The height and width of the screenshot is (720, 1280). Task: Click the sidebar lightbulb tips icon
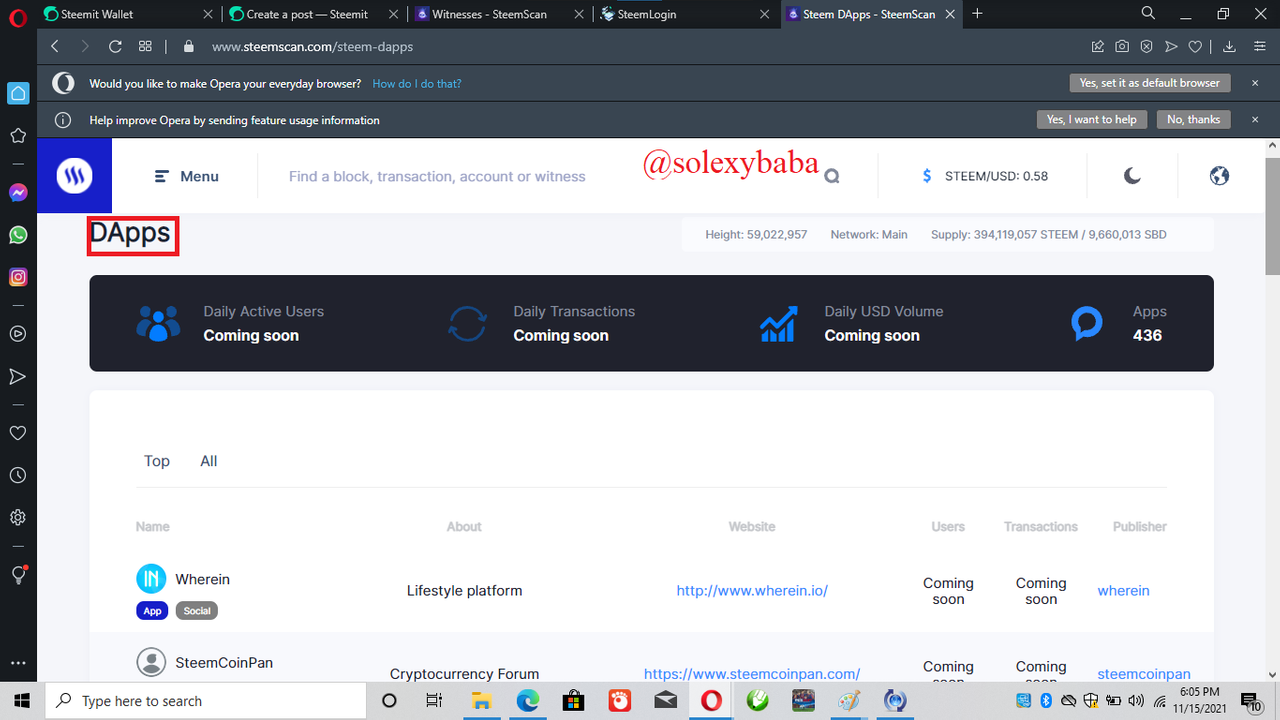18,575
